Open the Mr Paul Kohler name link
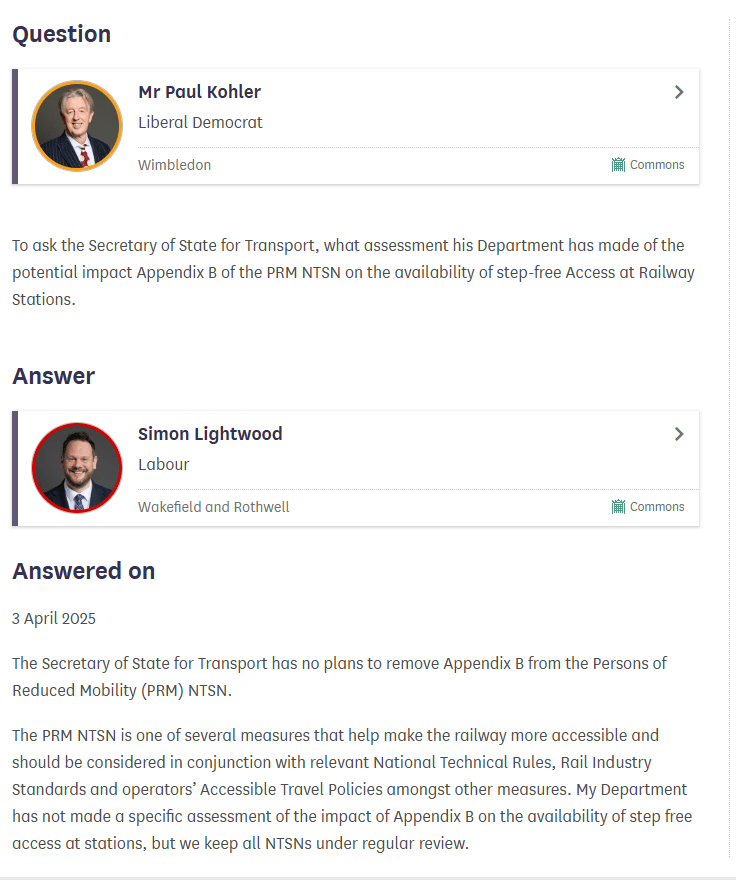 (199, 92)
